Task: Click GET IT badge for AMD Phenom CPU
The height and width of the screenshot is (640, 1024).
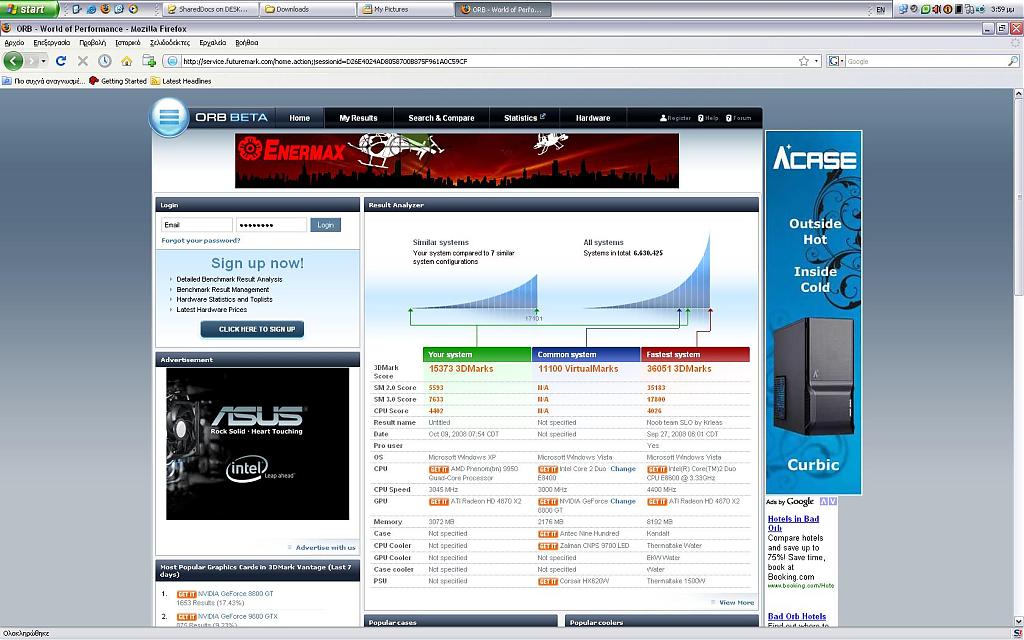Action: (438, 470)
